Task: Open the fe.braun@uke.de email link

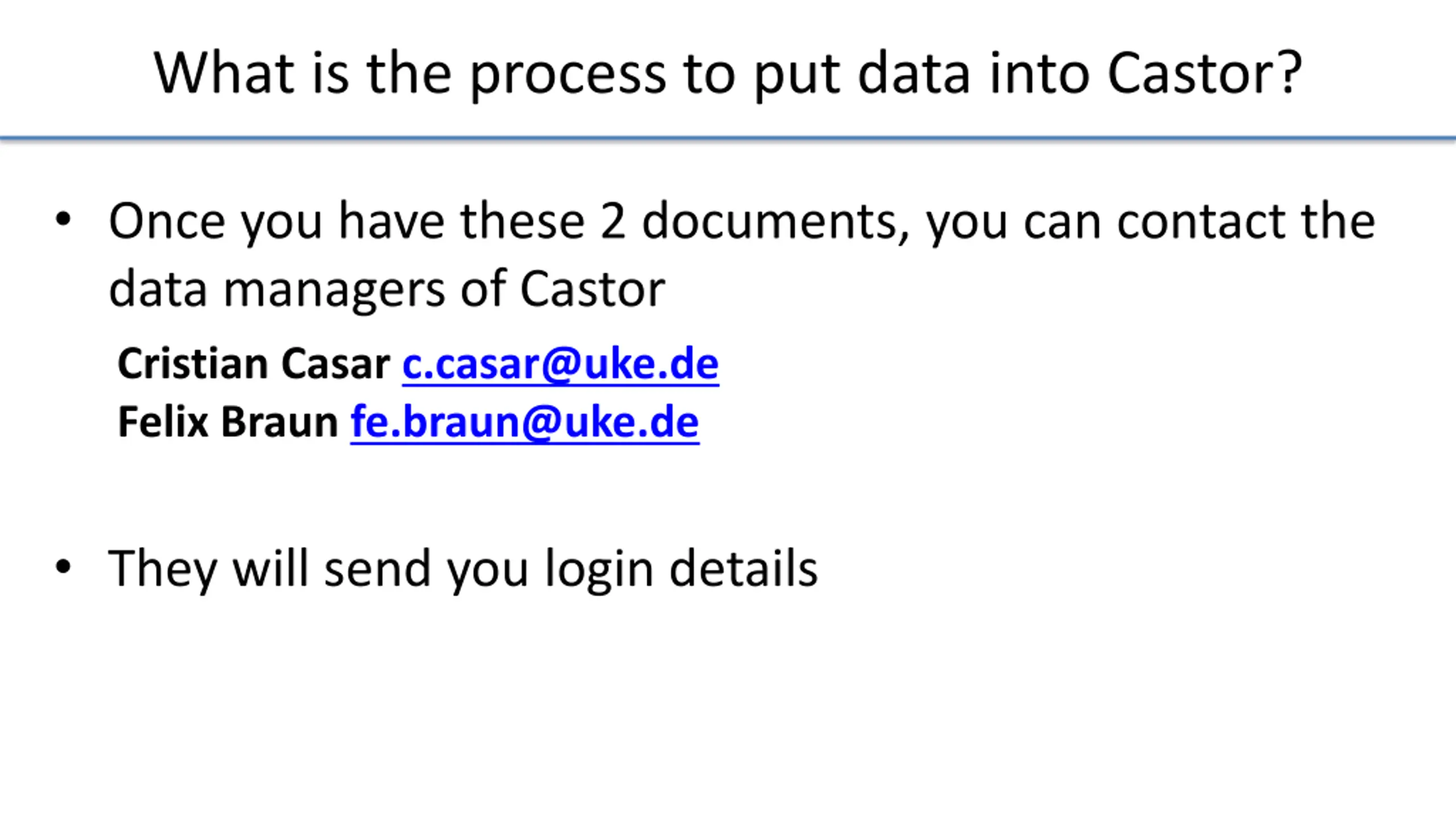Action: (x=524, y=422)
